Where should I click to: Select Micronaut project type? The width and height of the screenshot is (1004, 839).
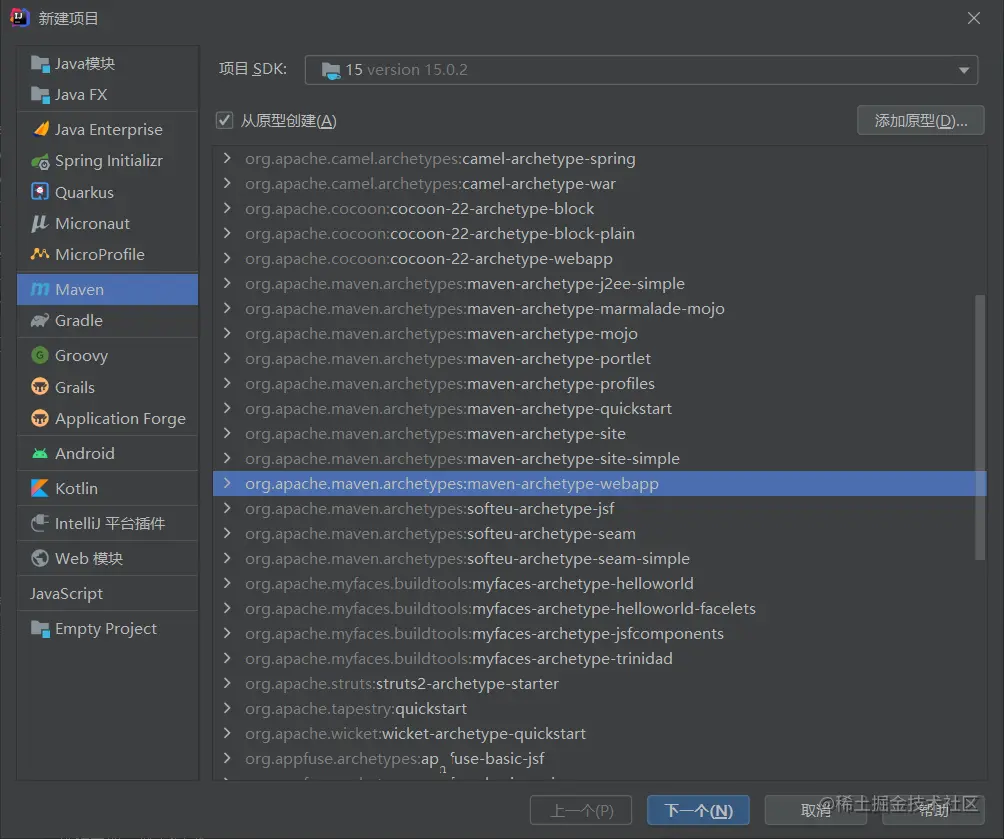coord(108,224)
